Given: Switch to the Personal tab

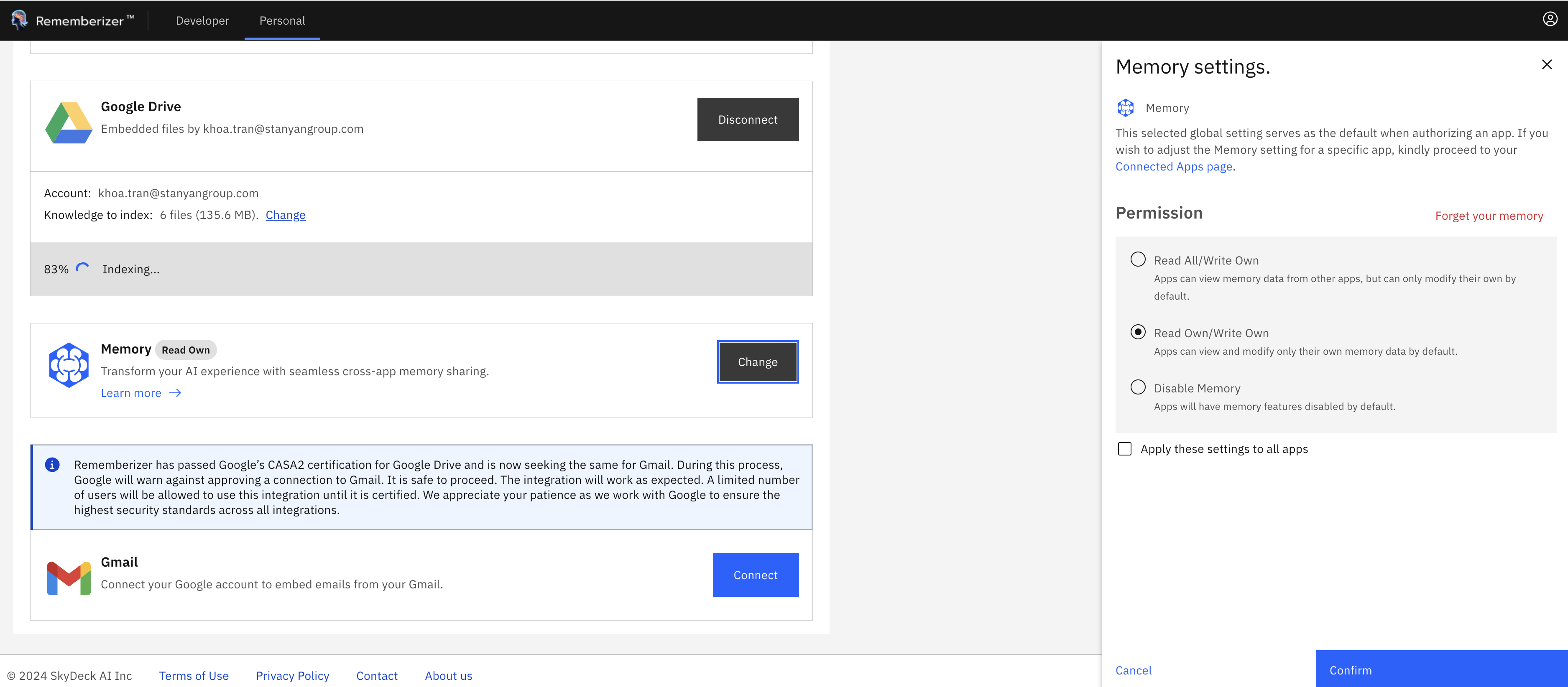Looking at the screenshot, I should pyautogui.click(x=282, y=20).
